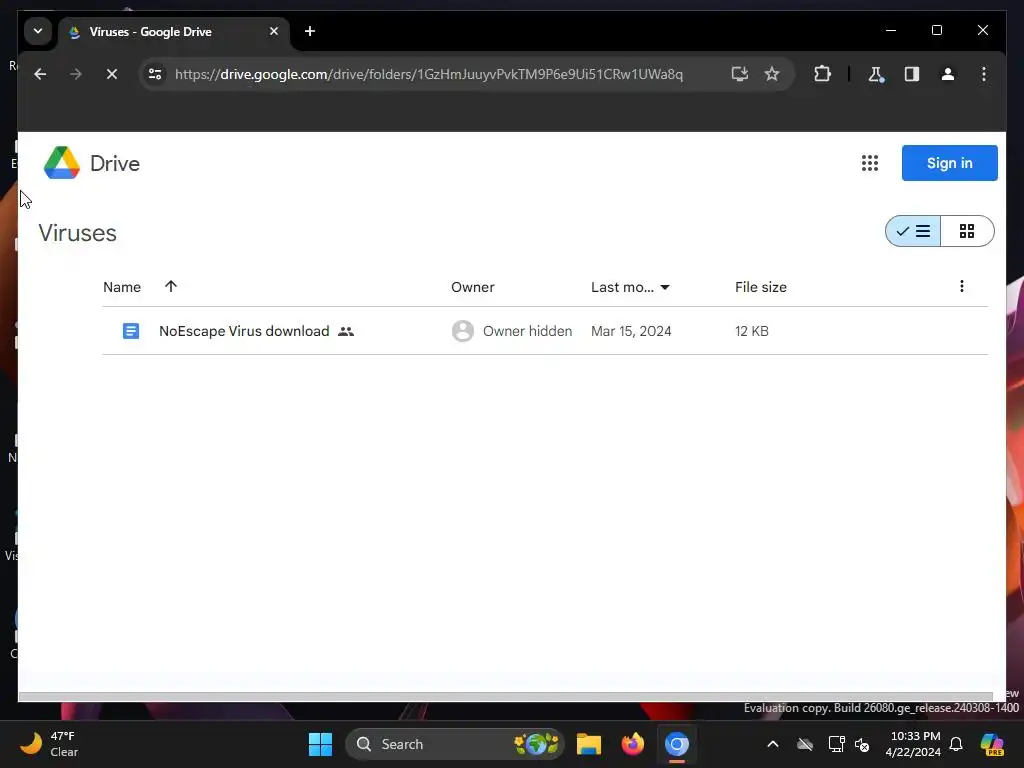This screenshot has width=1024, height=768.
Task: Go back to the previous page
Action: coord(40,74)
